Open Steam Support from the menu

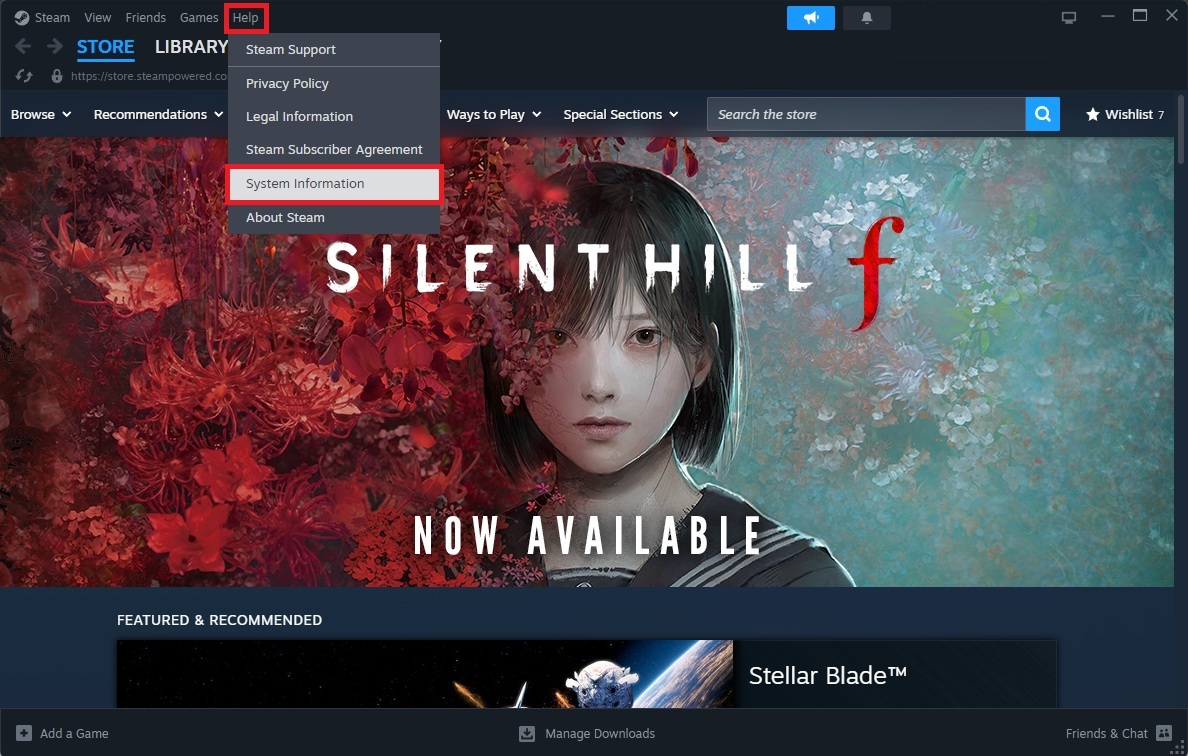click(290, 49)
